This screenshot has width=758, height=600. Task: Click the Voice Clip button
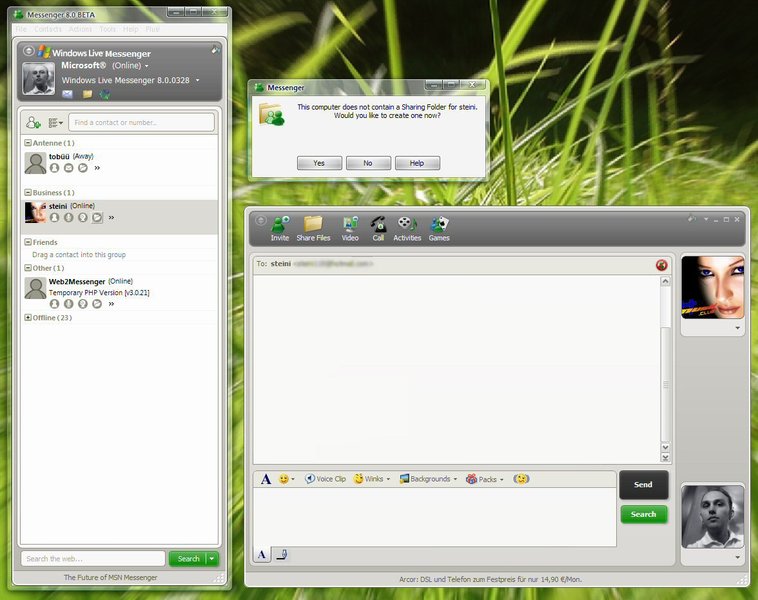pyautogui.click(x=325, y=479)
